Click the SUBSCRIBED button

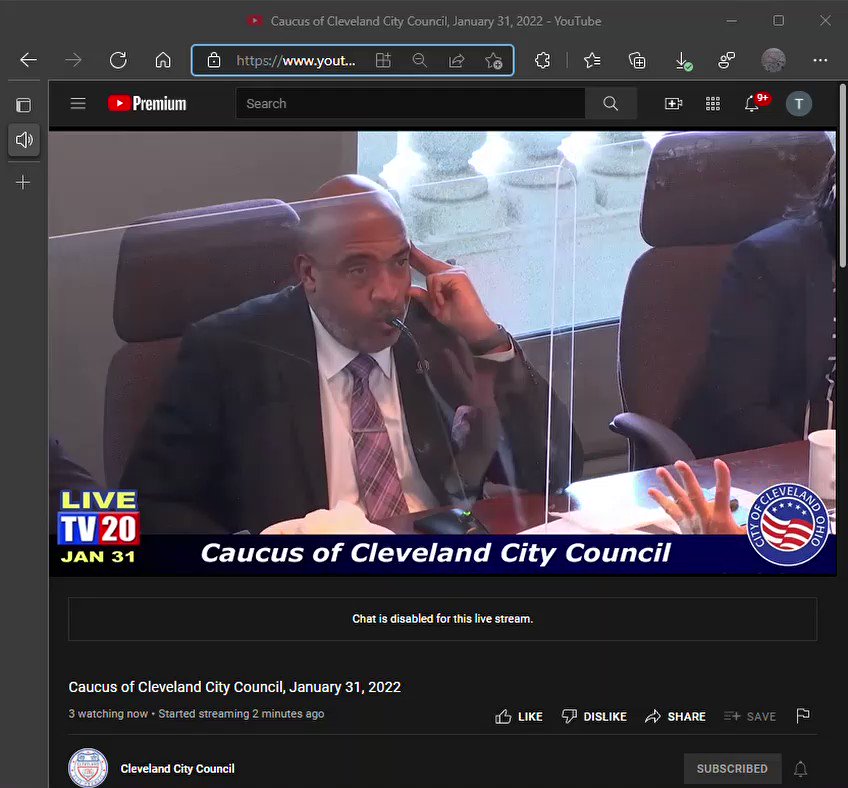coord(732,769)
